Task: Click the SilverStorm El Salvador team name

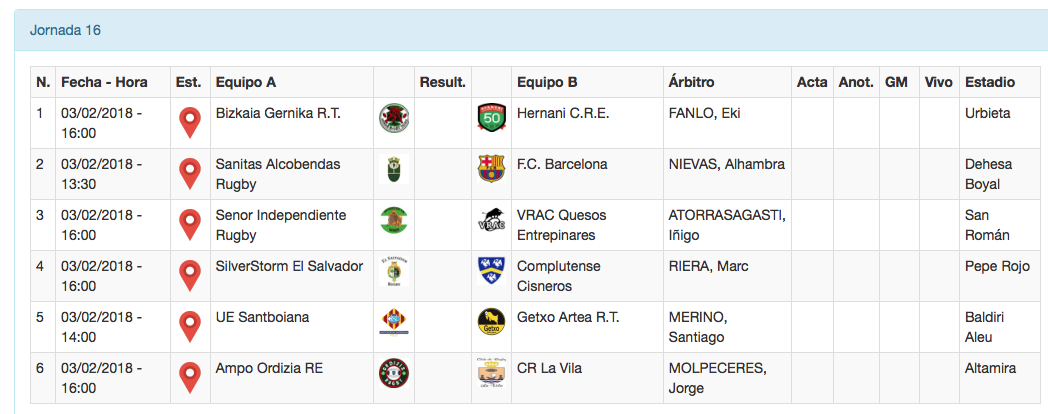Action: click(289, 266)
